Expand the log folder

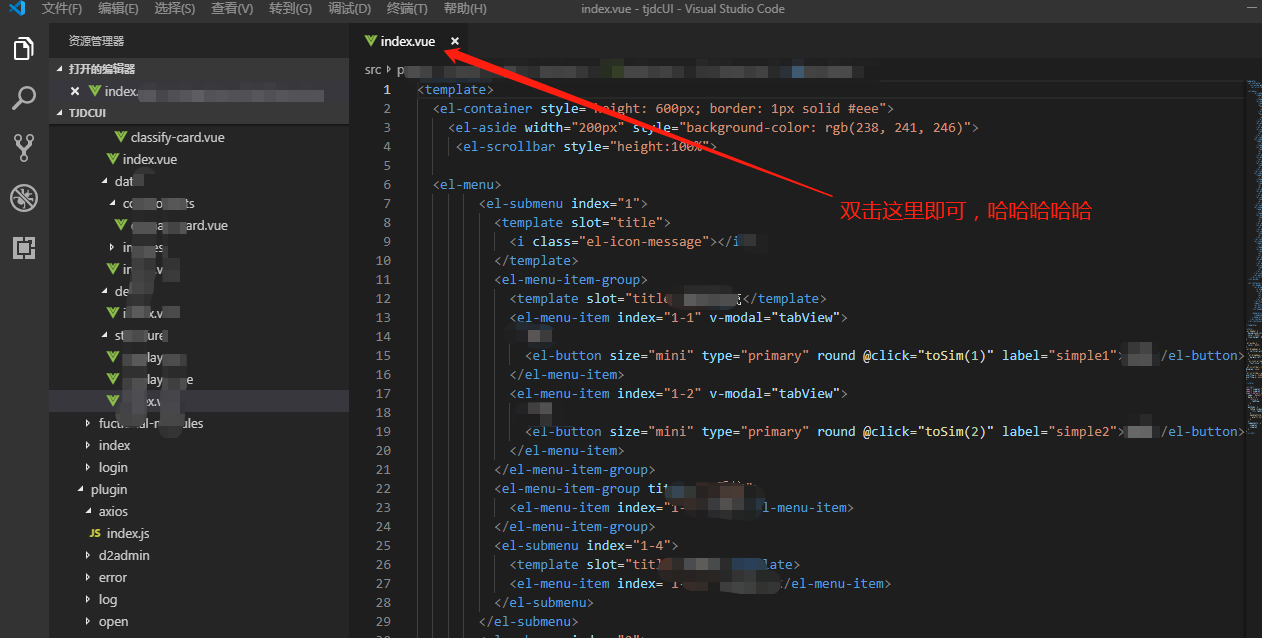coord(199,599)
